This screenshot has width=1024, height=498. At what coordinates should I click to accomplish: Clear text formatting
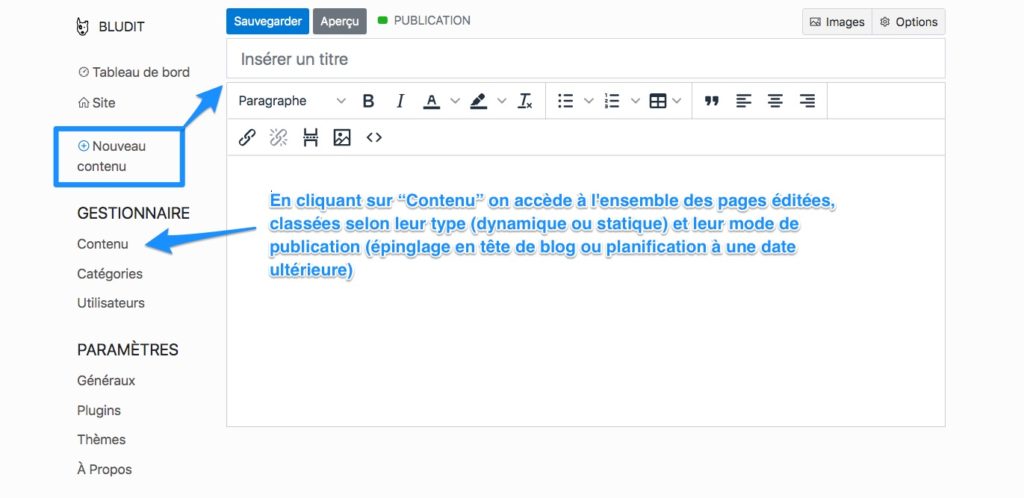[525, 101]
